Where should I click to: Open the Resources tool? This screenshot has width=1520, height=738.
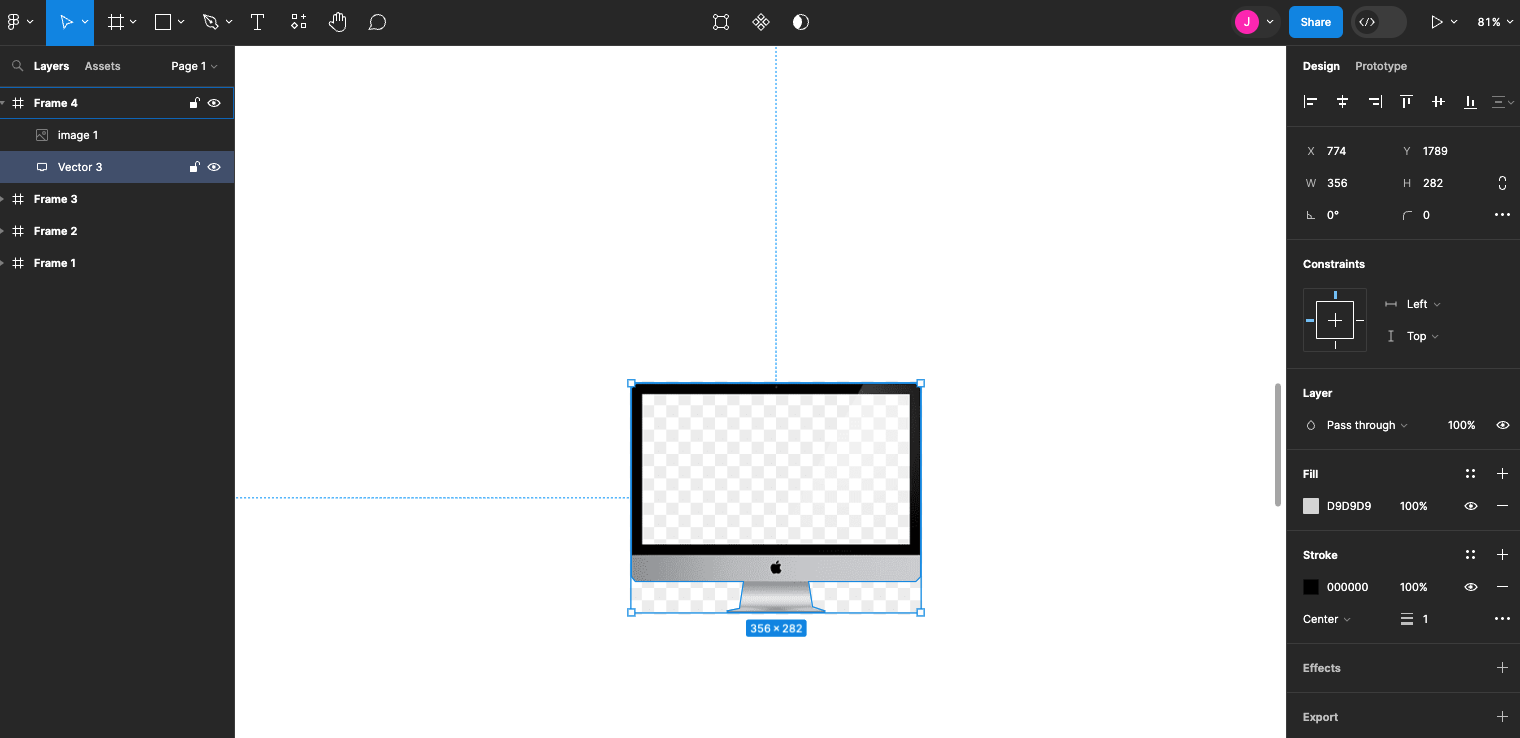(x=298, y=22)
